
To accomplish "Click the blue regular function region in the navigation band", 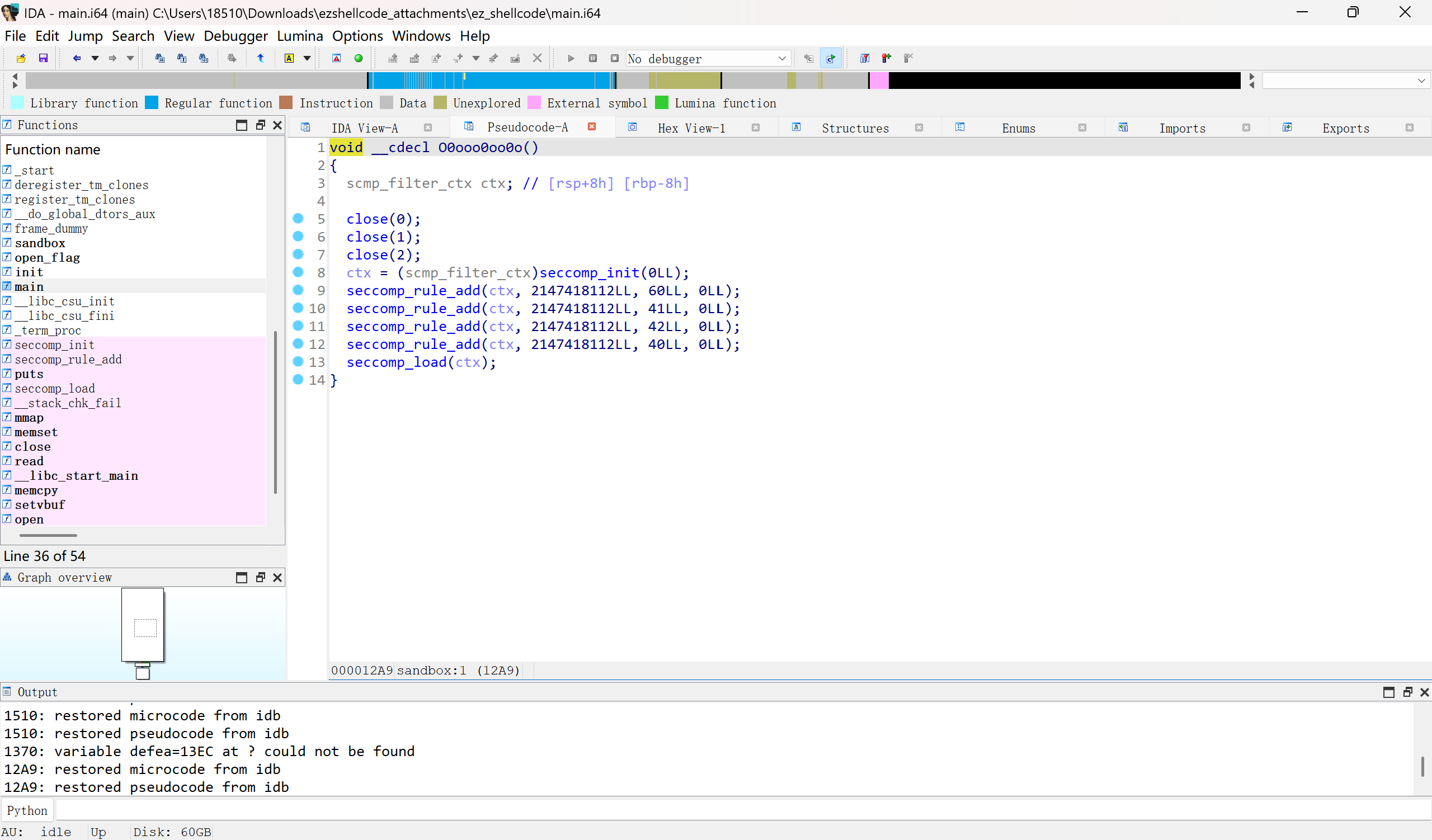I will (x=529, y=81).
